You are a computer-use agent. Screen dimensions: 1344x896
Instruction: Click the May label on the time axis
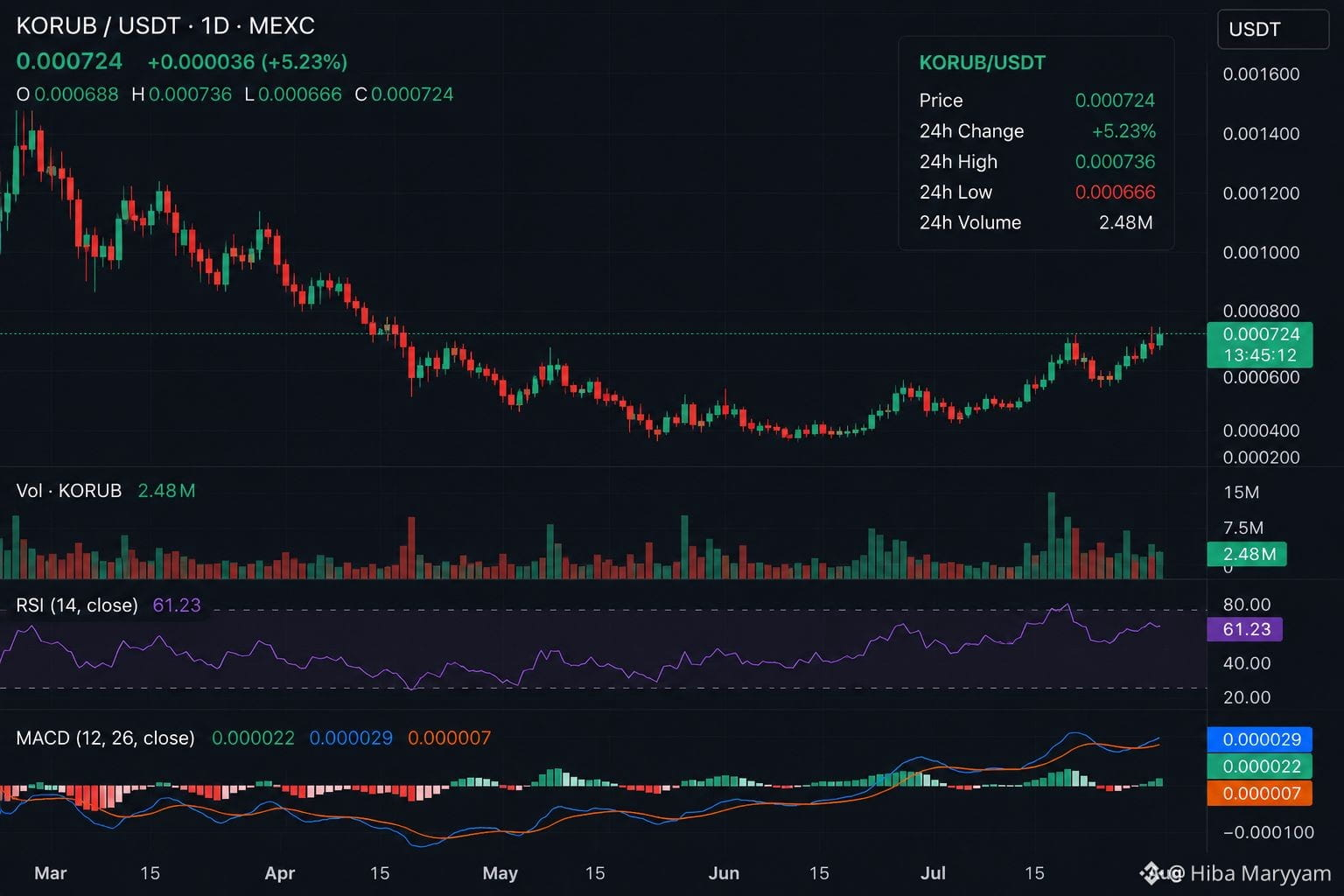[x=500, y=873]
